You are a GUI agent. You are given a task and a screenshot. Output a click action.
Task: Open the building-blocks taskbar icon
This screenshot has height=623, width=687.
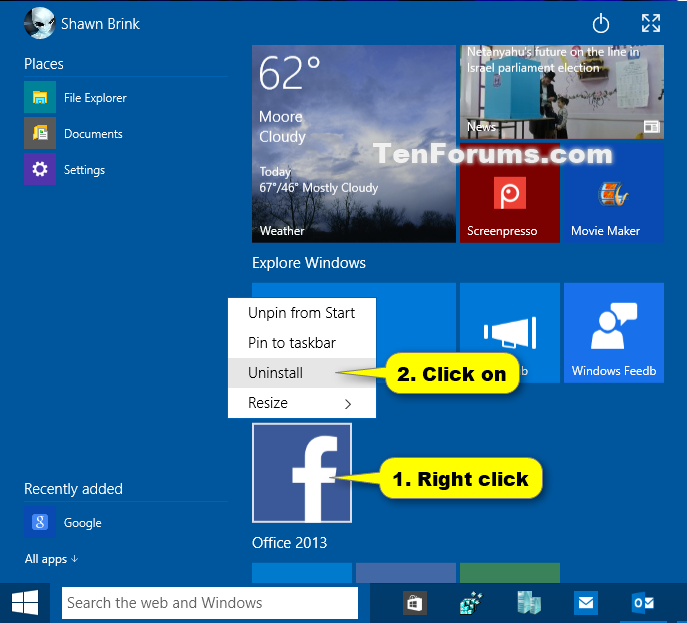pyautogui.click(x=529, y=603)
